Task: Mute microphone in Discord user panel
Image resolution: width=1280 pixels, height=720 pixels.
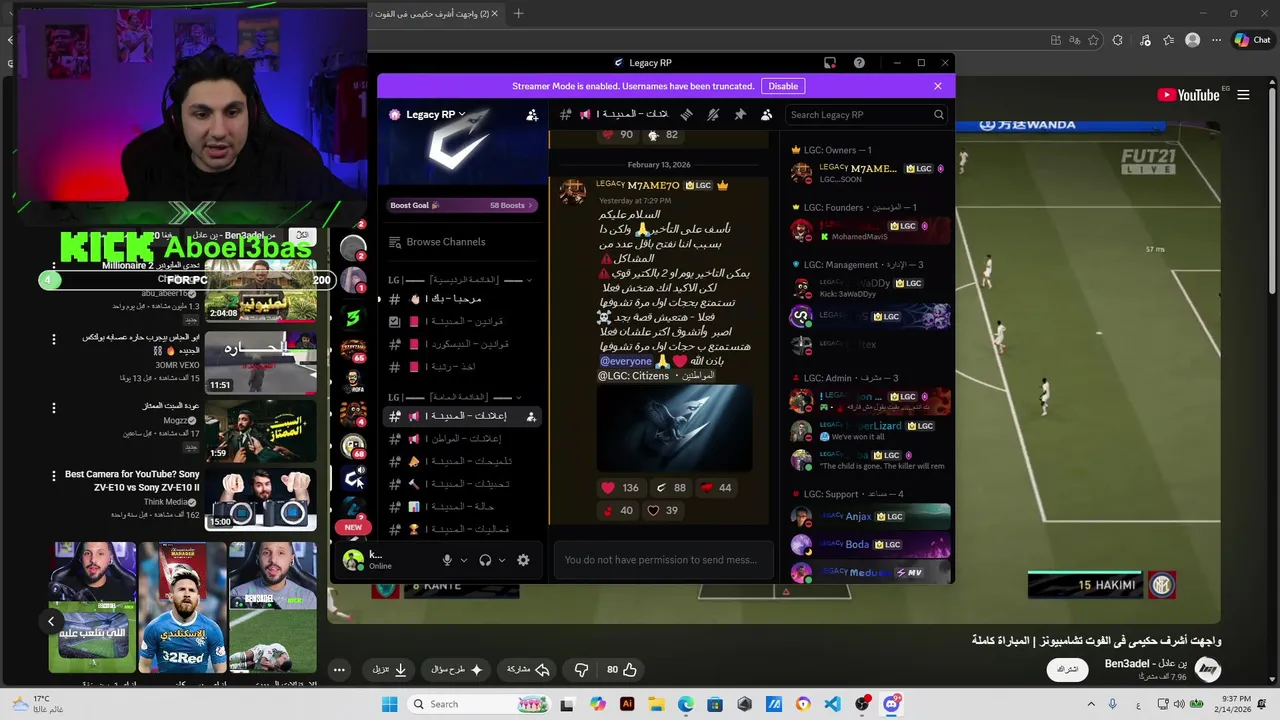Action: point(447,560)
